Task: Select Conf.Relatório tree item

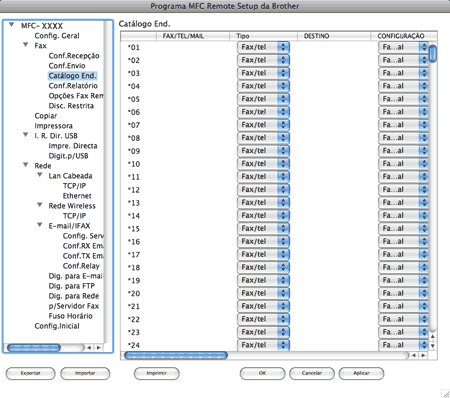Action: click(x=73, y=86)
